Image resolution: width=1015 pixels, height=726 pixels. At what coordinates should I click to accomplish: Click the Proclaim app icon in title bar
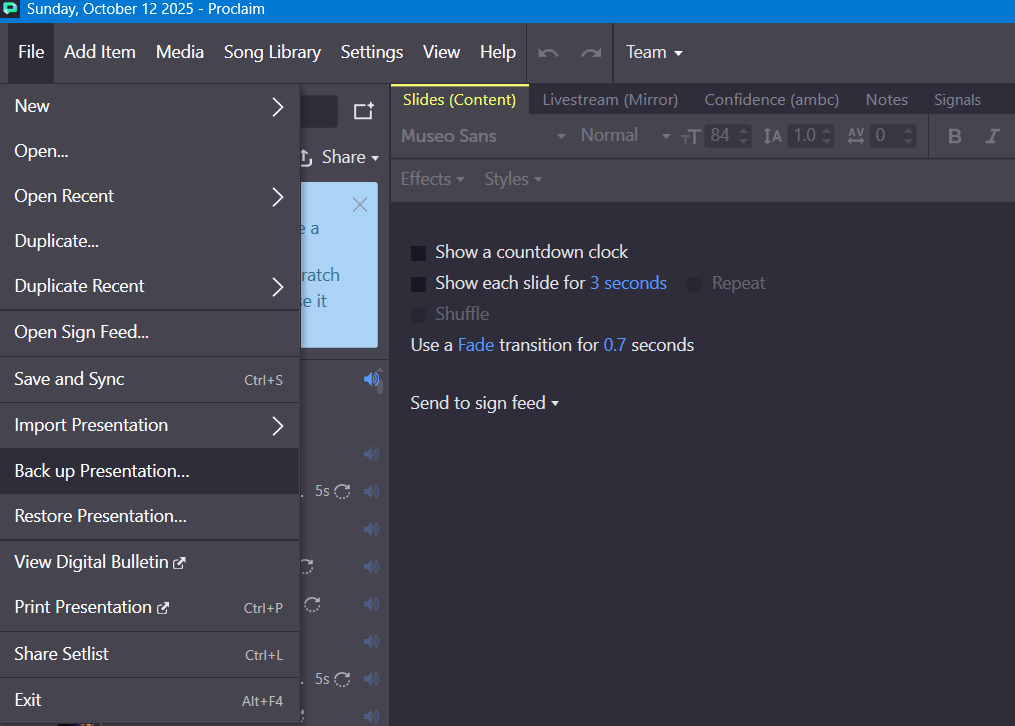[10, 9]
